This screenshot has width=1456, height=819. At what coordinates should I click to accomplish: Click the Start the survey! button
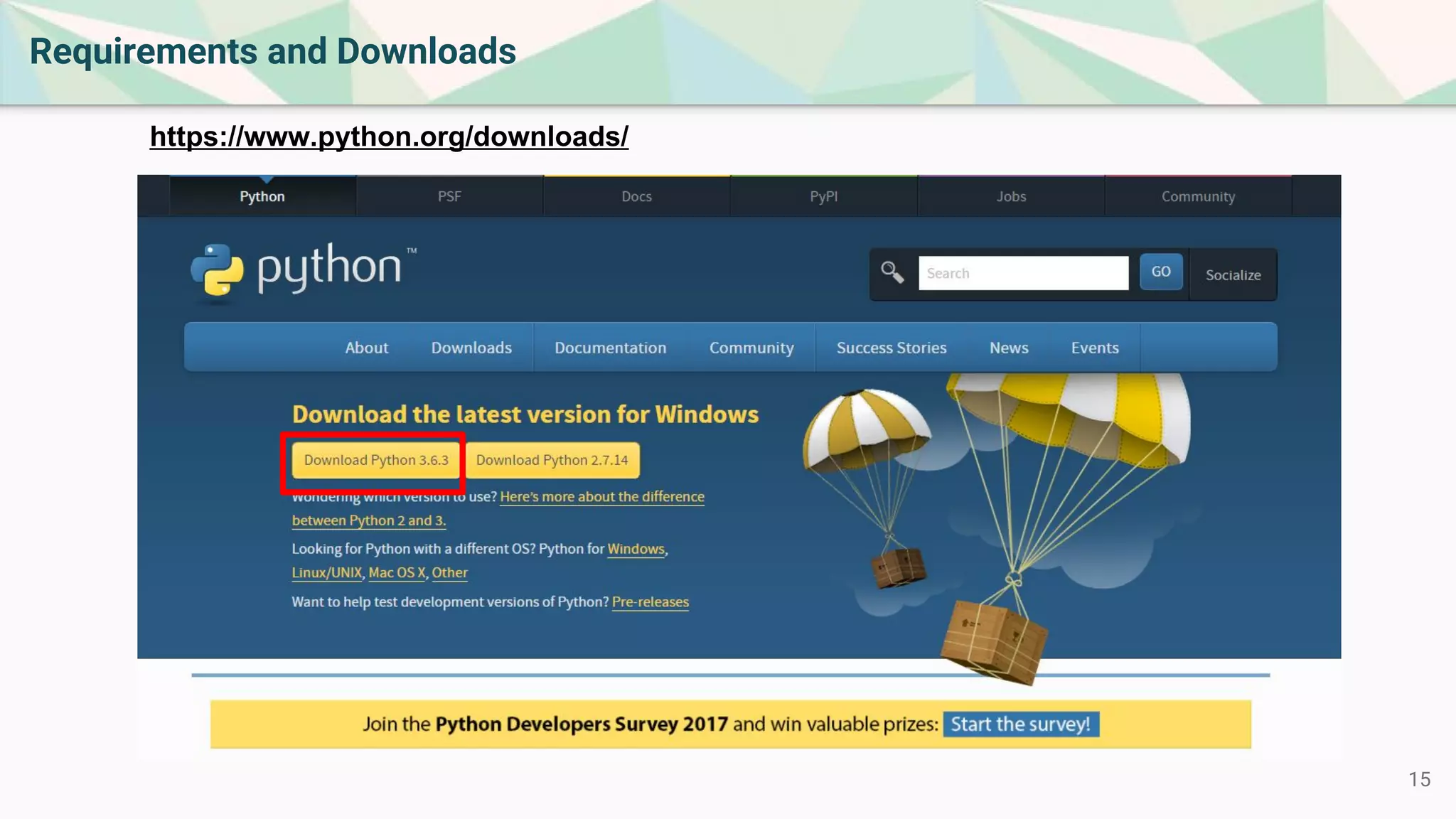(x=1021, y=724)
